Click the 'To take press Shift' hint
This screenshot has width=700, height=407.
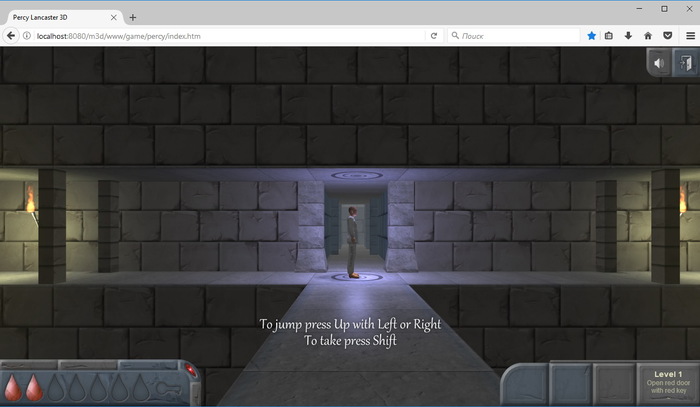[350, 341]
